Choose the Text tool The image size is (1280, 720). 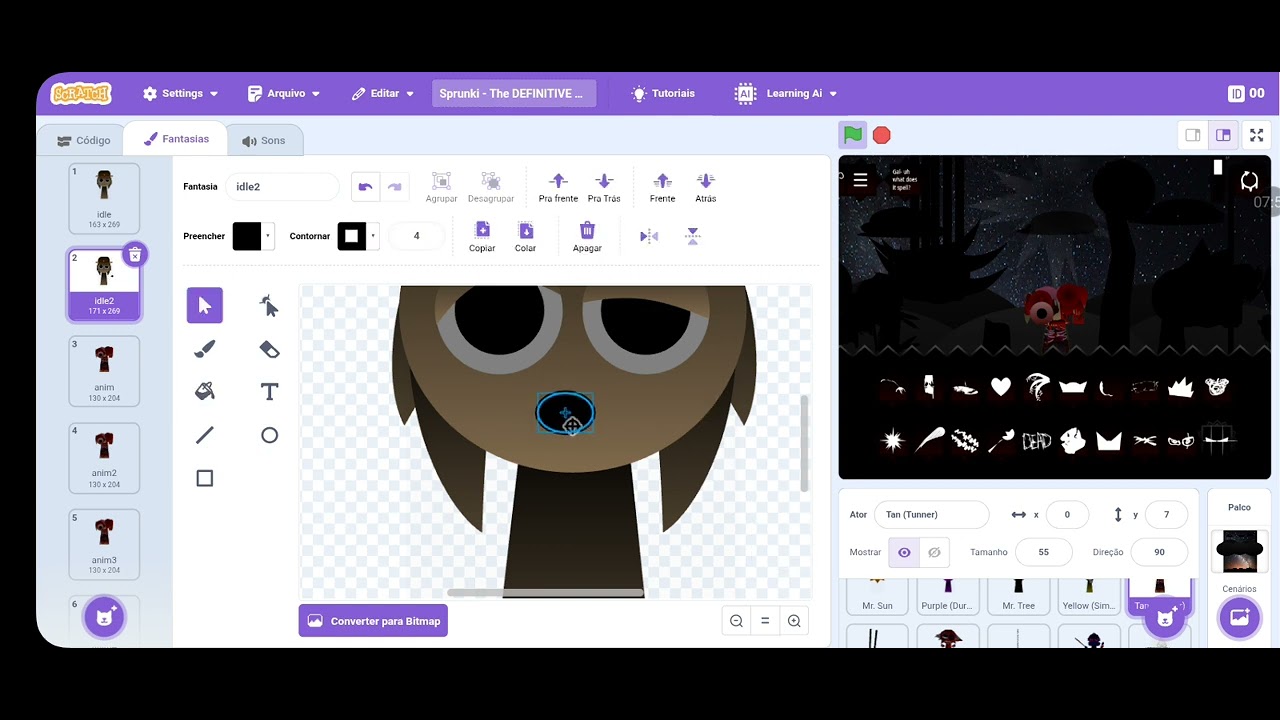pyautogui.click(x=269, y=392)
